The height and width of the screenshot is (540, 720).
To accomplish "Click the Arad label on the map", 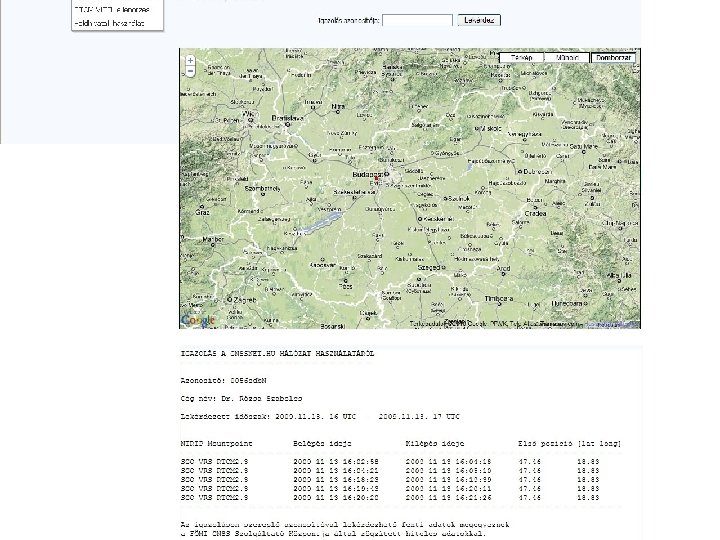I will [x=503, y=268].
